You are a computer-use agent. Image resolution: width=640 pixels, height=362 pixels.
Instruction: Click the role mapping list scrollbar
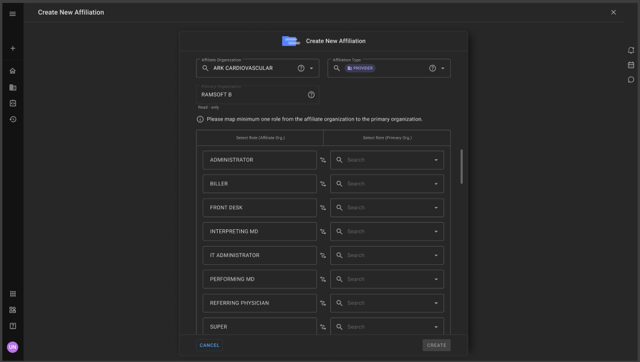(x=462, y=167)
